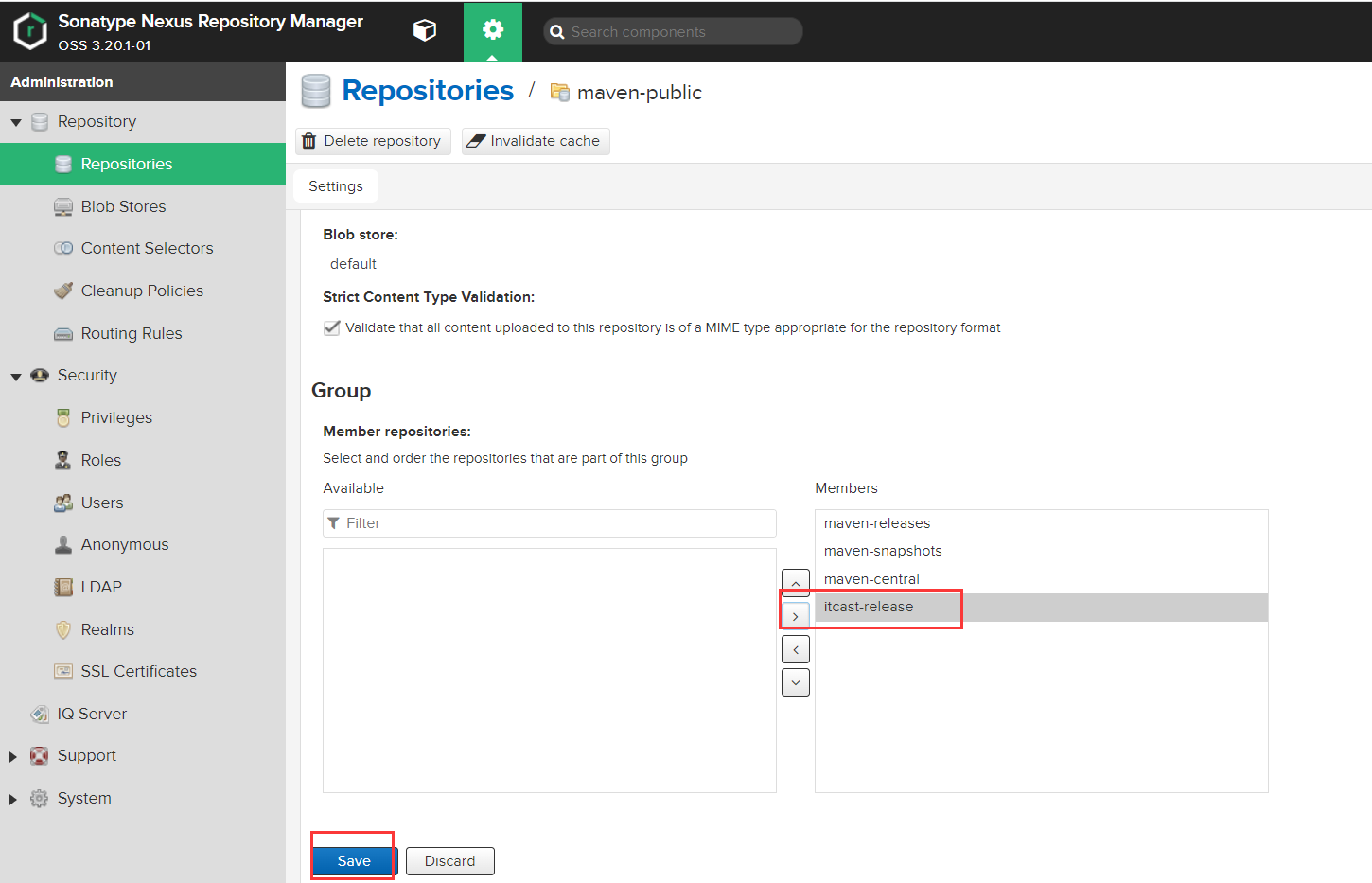This screenshot has width=1372, height=883.
Task: Open the Administration gear icon
Action: [493, 30]
